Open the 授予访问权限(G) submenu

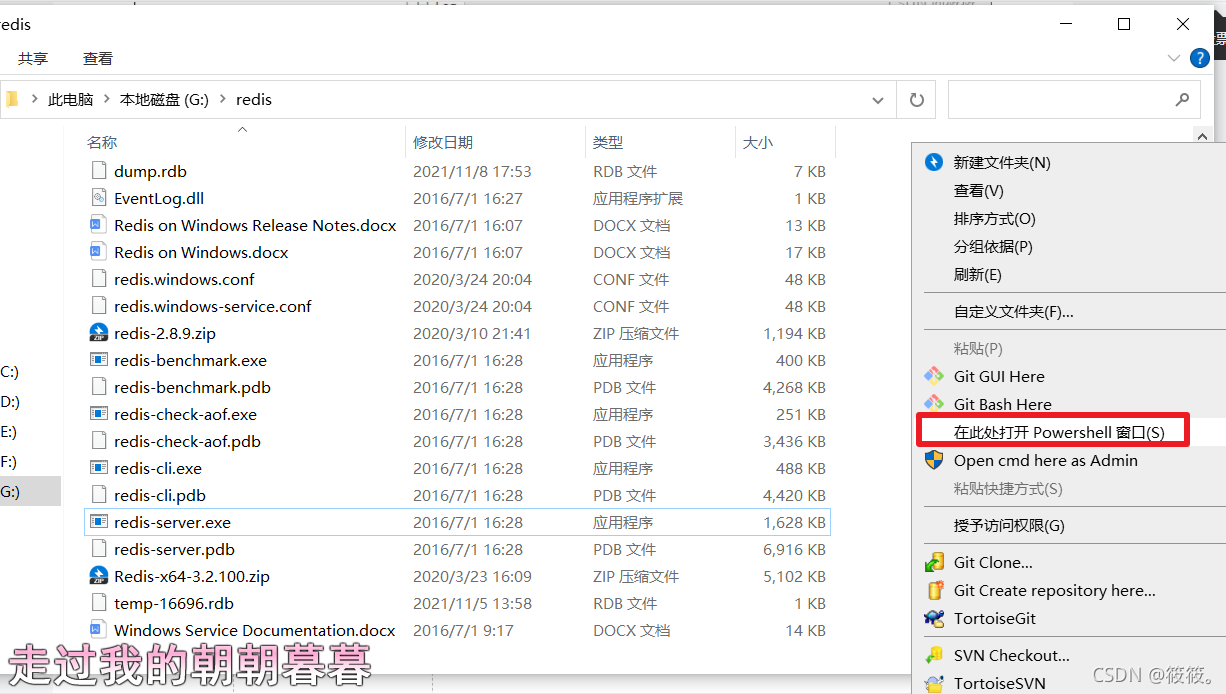[1009, 525]
